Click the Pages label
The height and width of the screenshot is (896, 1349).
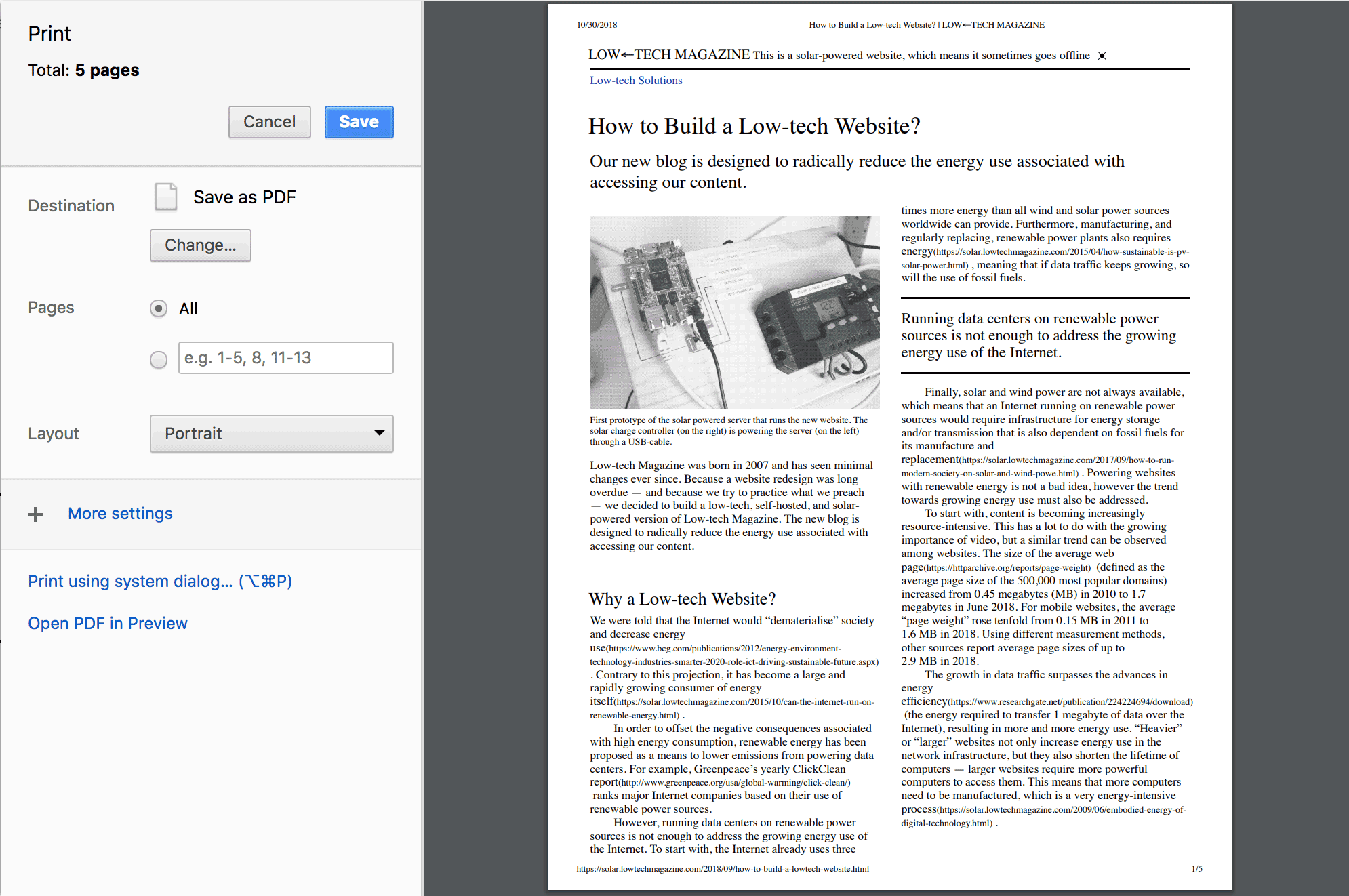click(51, 308)
